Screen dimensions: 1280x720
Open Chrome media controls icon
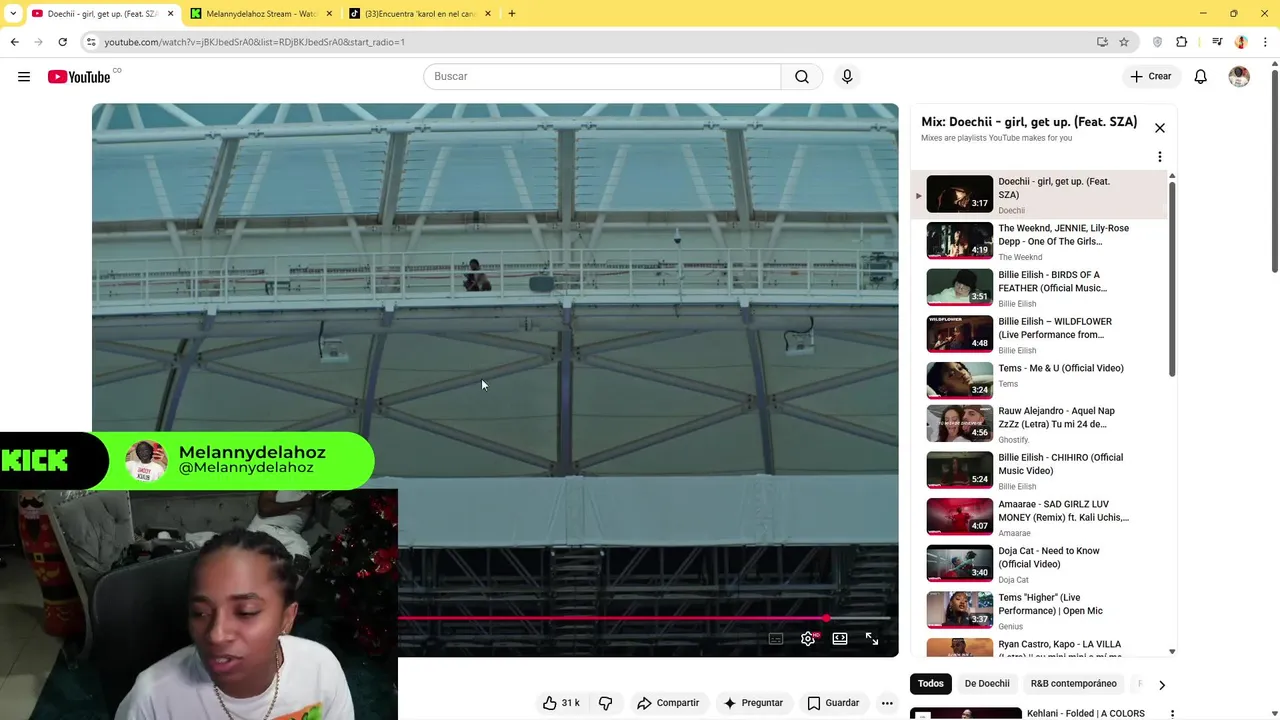(1217, 42)
